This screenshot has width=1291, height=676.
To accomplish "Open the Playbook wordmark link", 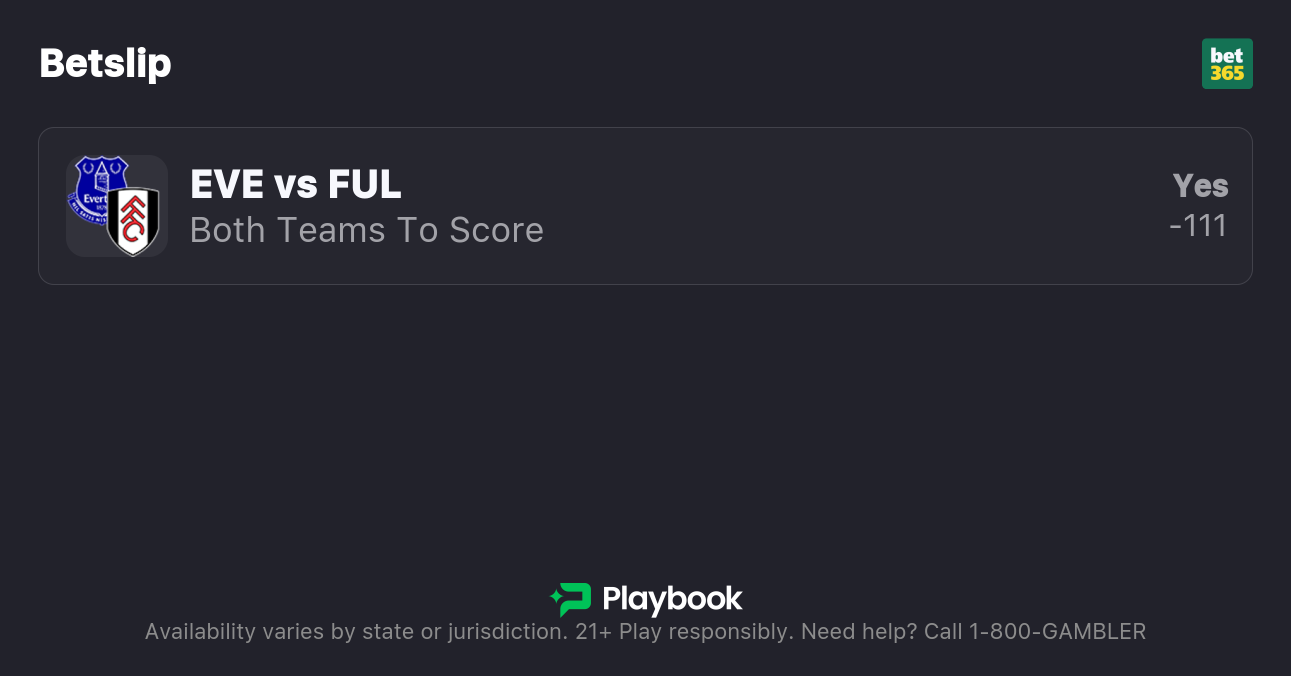I will 672,599.
